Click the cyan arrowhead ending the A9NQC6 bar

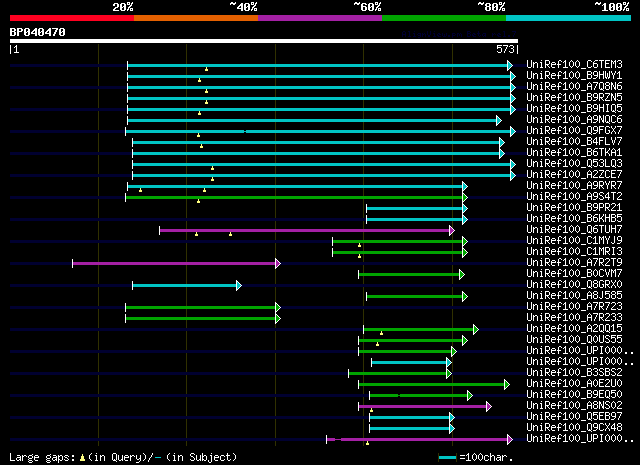(499, 120)
